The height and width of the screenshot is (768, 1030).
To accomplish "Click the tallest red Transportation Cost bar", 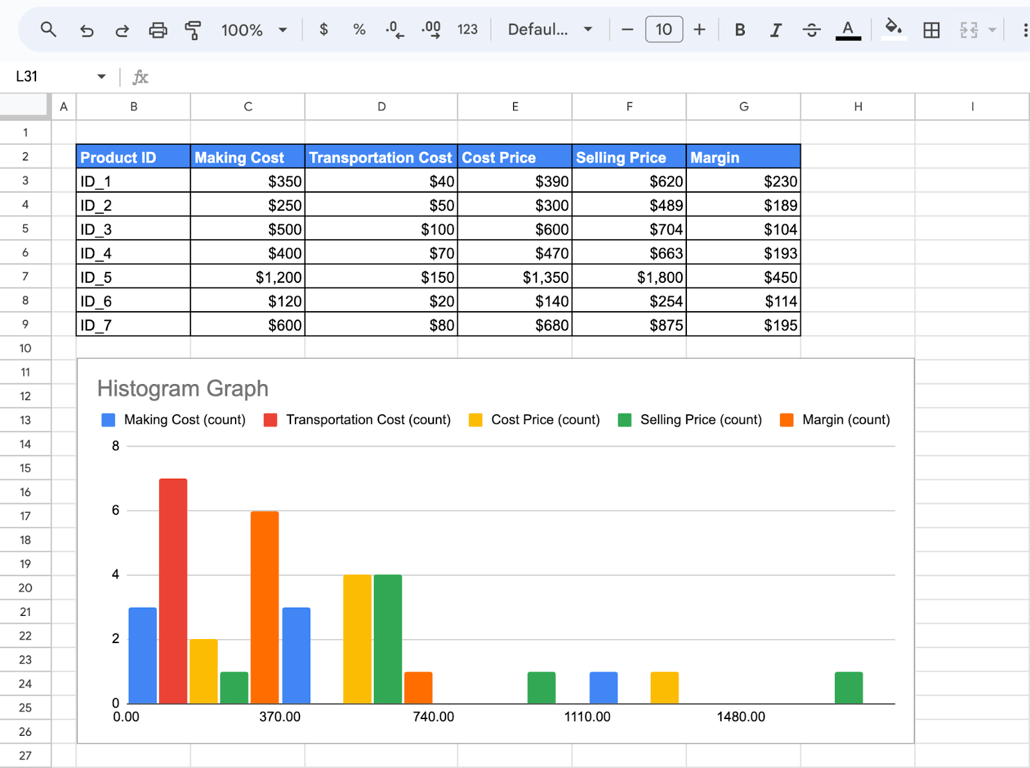I will [x=173, y=591].
